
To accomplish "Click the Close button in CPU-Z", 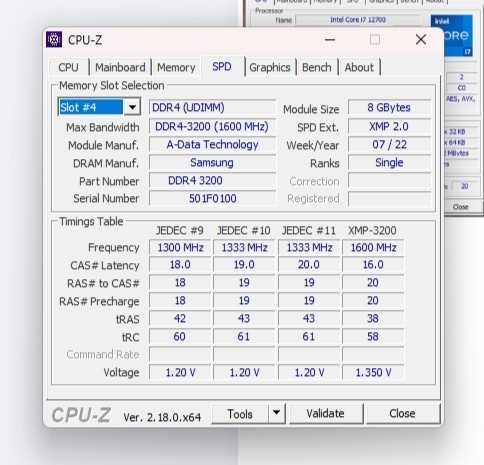I will [402, 413].
